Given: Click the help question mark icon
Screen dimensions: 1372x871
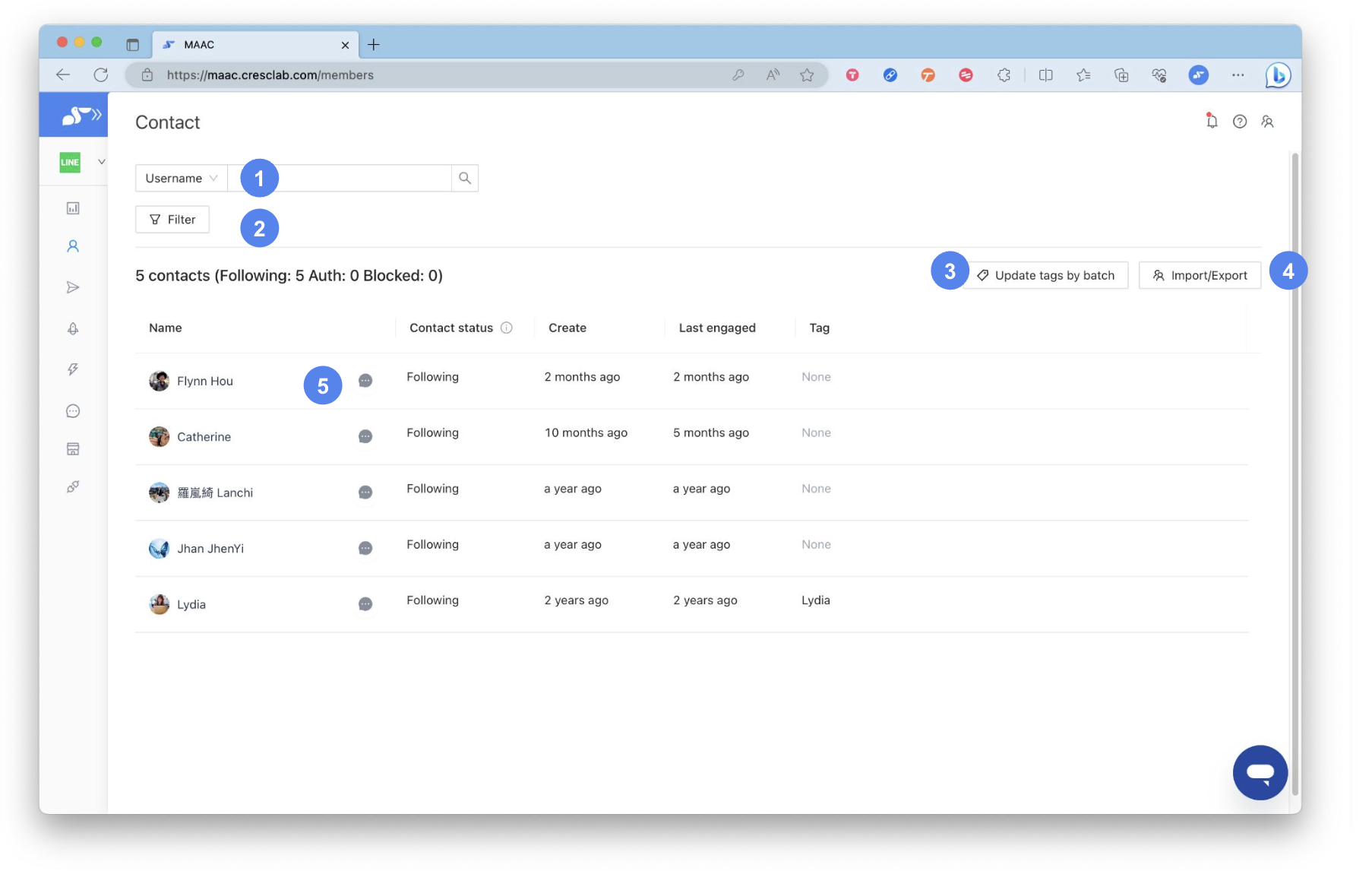Looking at the screenshot, I should [x=1240, y=122].
